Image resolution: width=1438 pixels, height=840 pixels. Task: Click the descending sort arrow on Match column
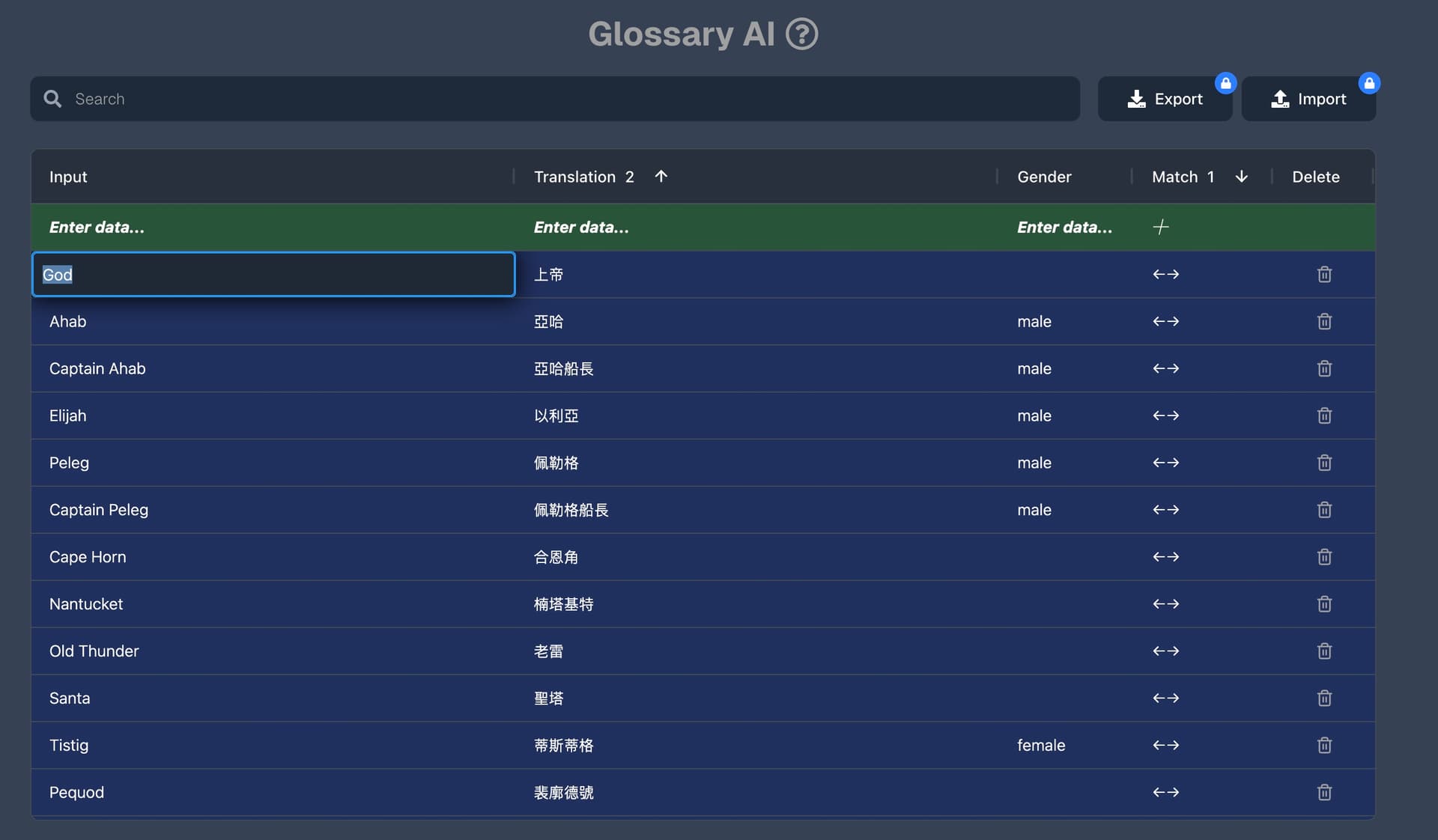(x=1242, y=177)
